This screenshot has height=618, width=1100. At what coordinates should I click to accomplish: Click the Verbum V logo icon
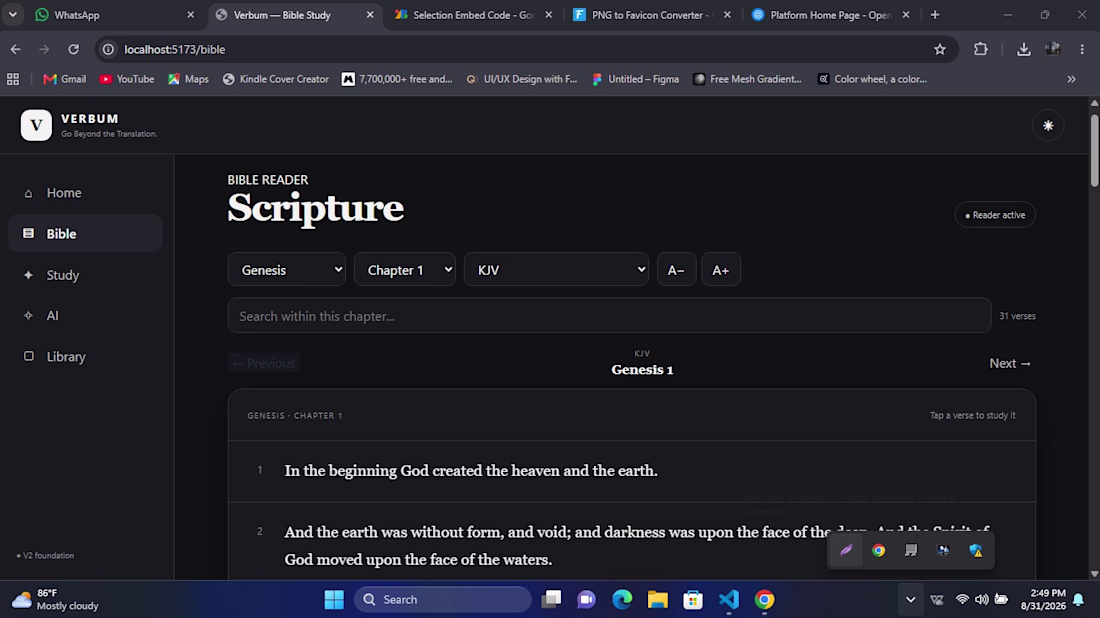pos(36,125)
